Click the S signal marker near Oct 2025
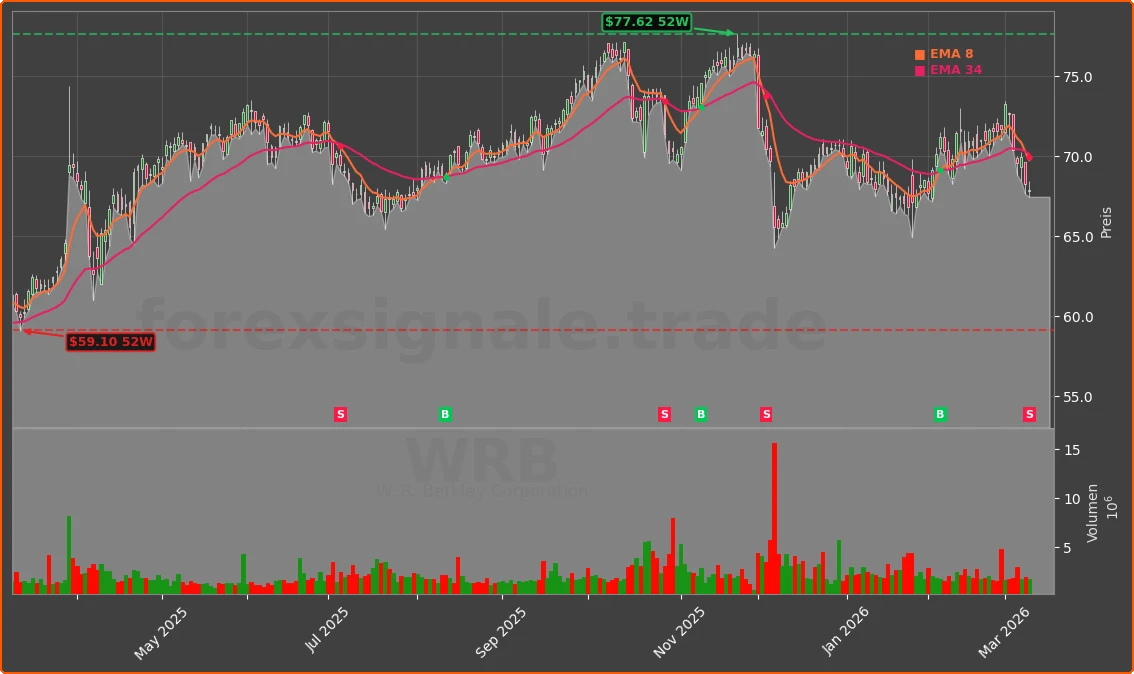The width and height of the screenshot is (1134, 674). 663,413
